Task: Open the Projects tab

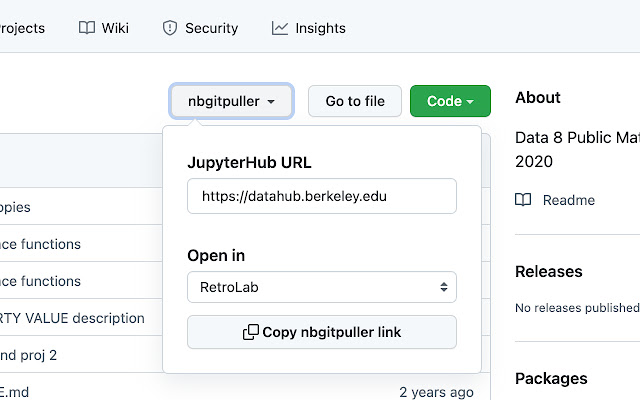Action: pyautogui.click(x=22, y=28)
